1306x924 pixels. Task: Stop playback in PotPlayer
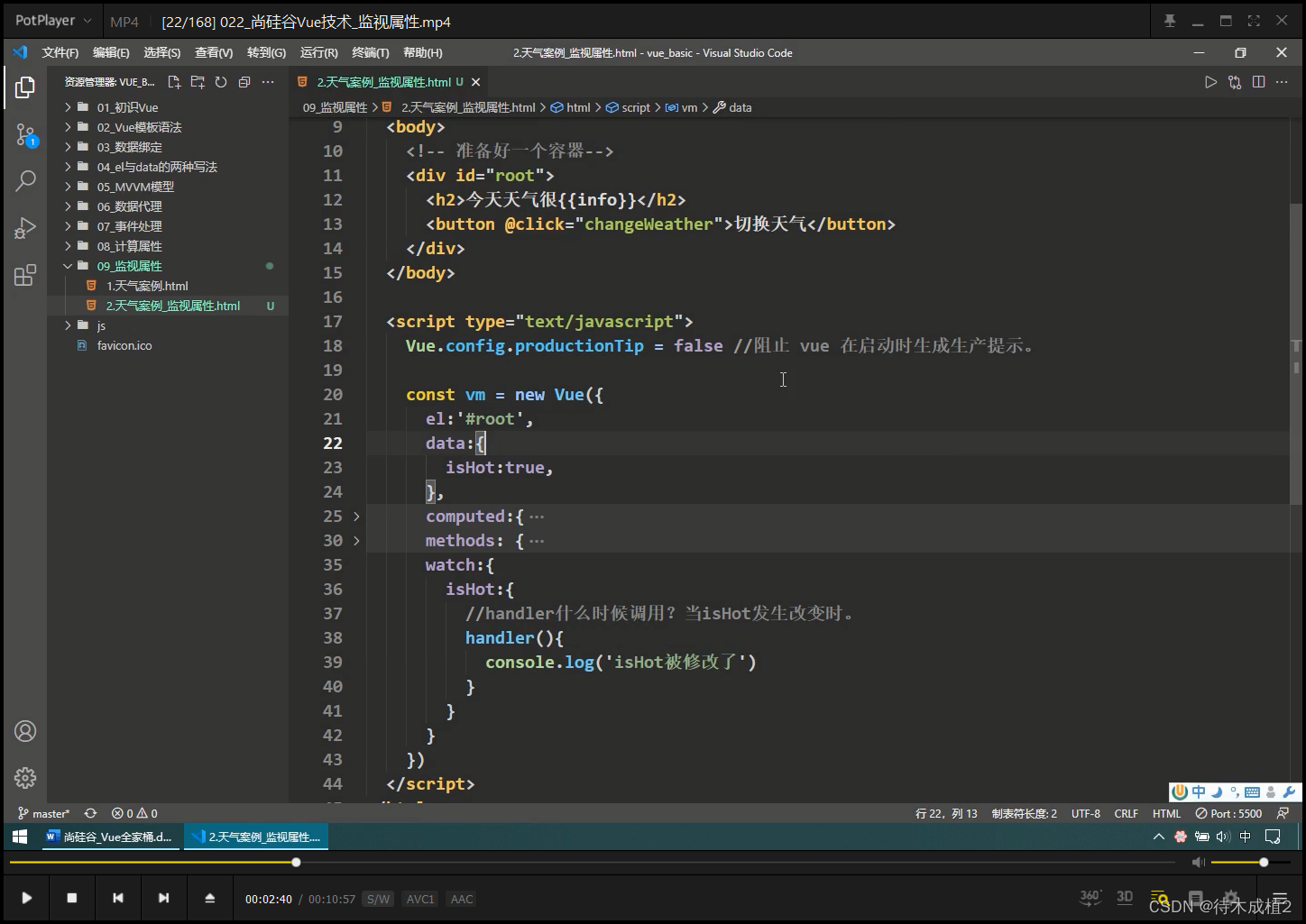(x=72, y=898)
